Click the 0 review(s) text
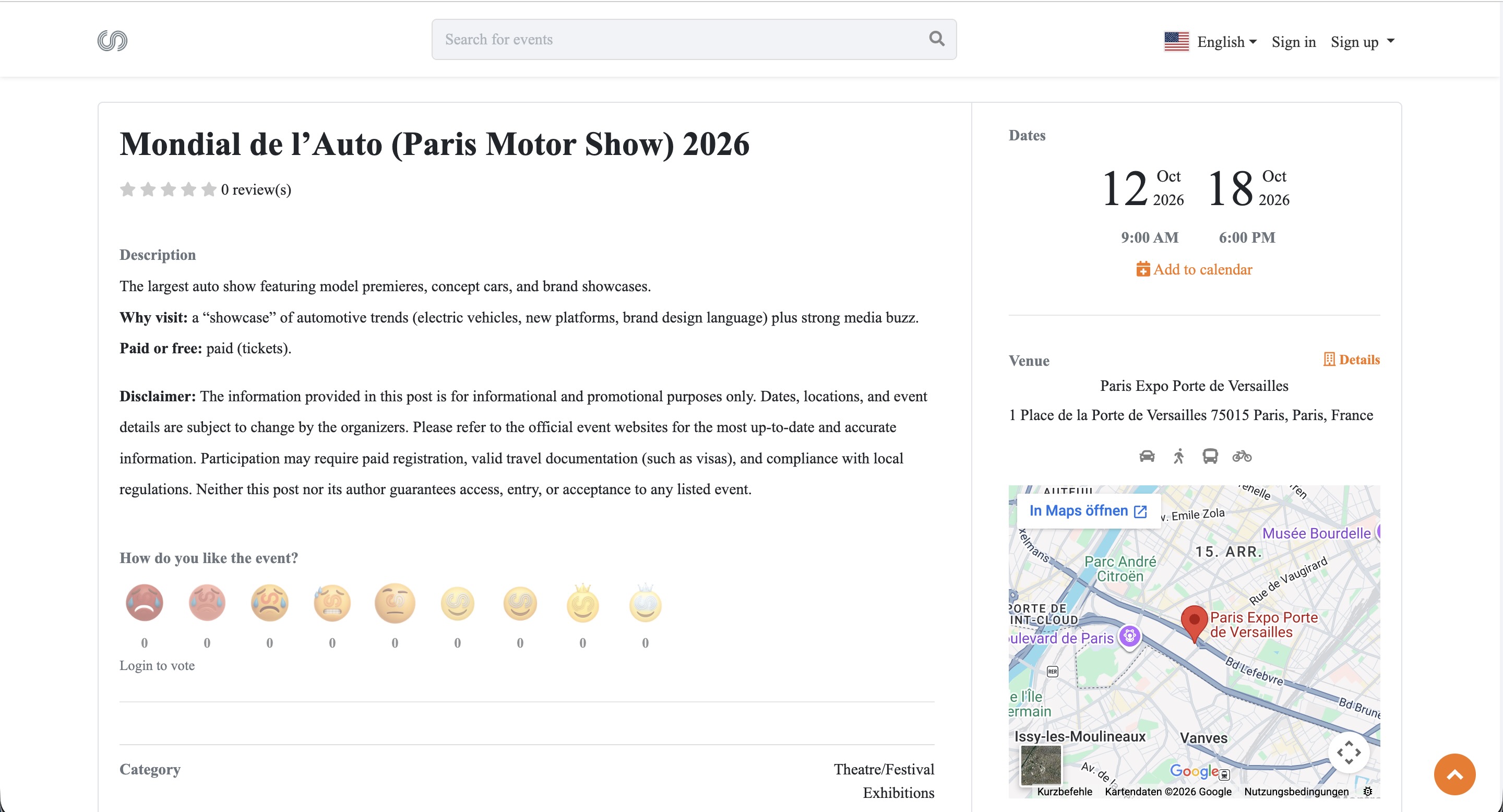 256,189
